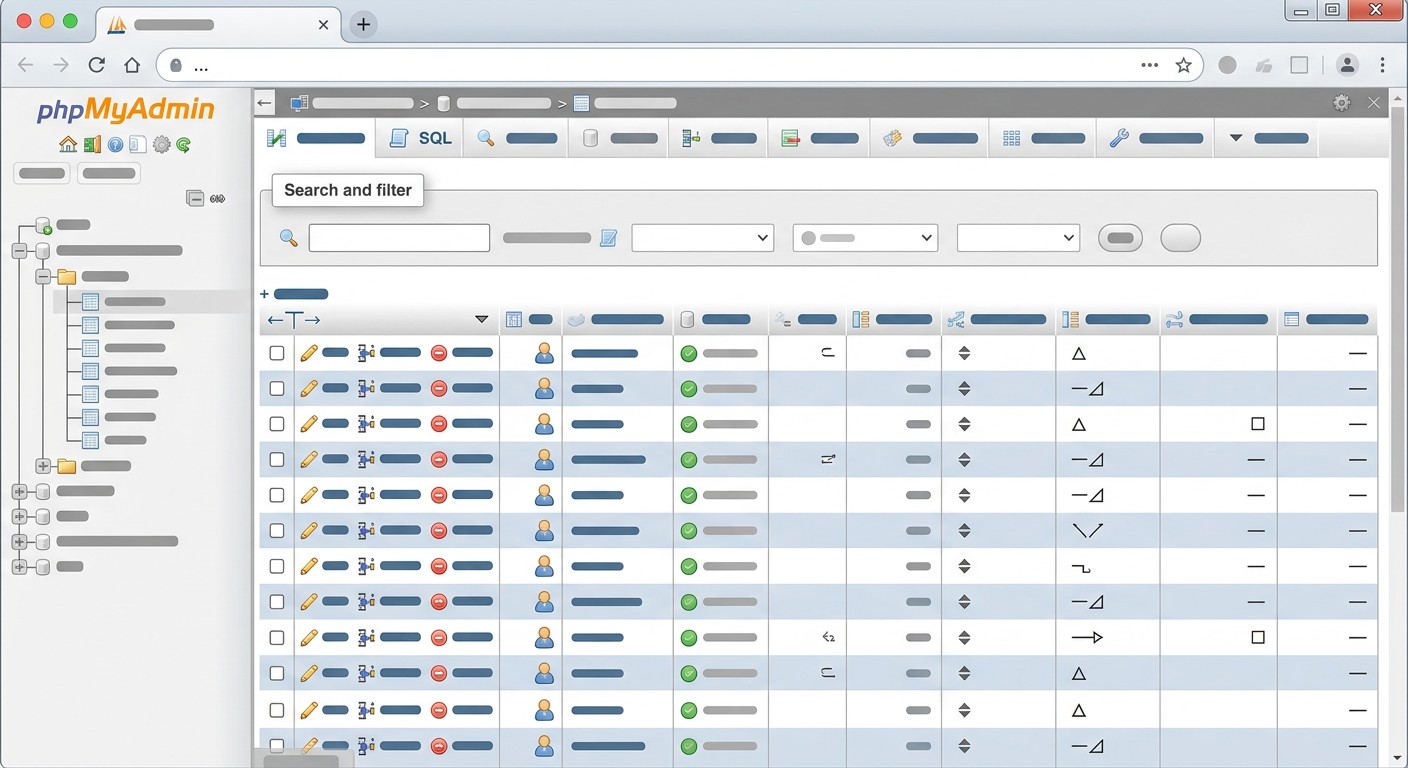This screenshot has height=768, width=1408.
Task: Click the user icon in the fourth row
Action: click(544, 460)
